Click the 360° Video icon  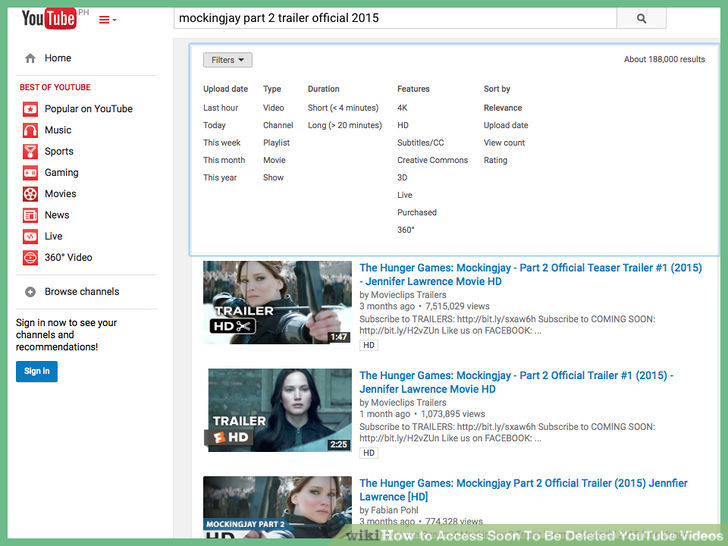coord(30,257)
